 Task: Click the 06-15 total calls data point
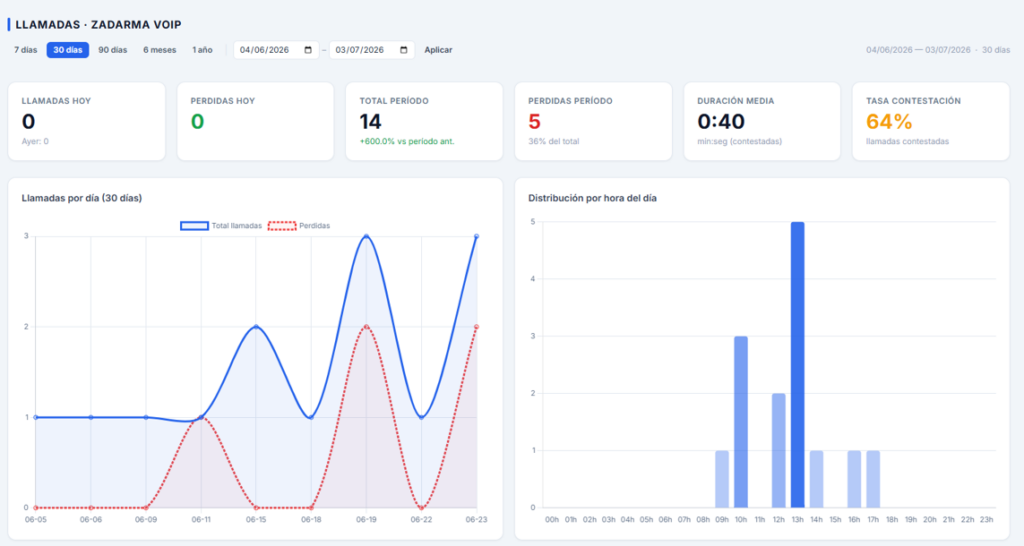coord(256,327)
